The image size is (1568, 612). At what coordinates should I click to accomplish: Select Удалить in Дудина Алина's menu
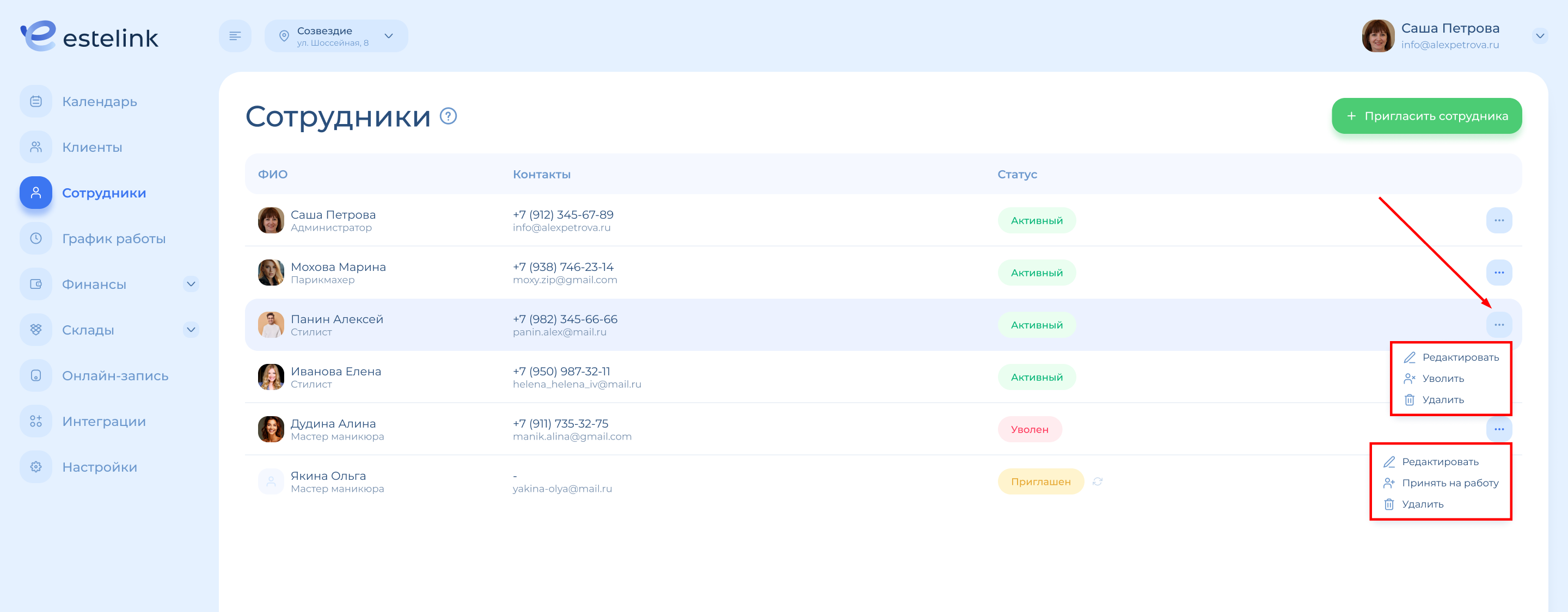(1413, 504)
